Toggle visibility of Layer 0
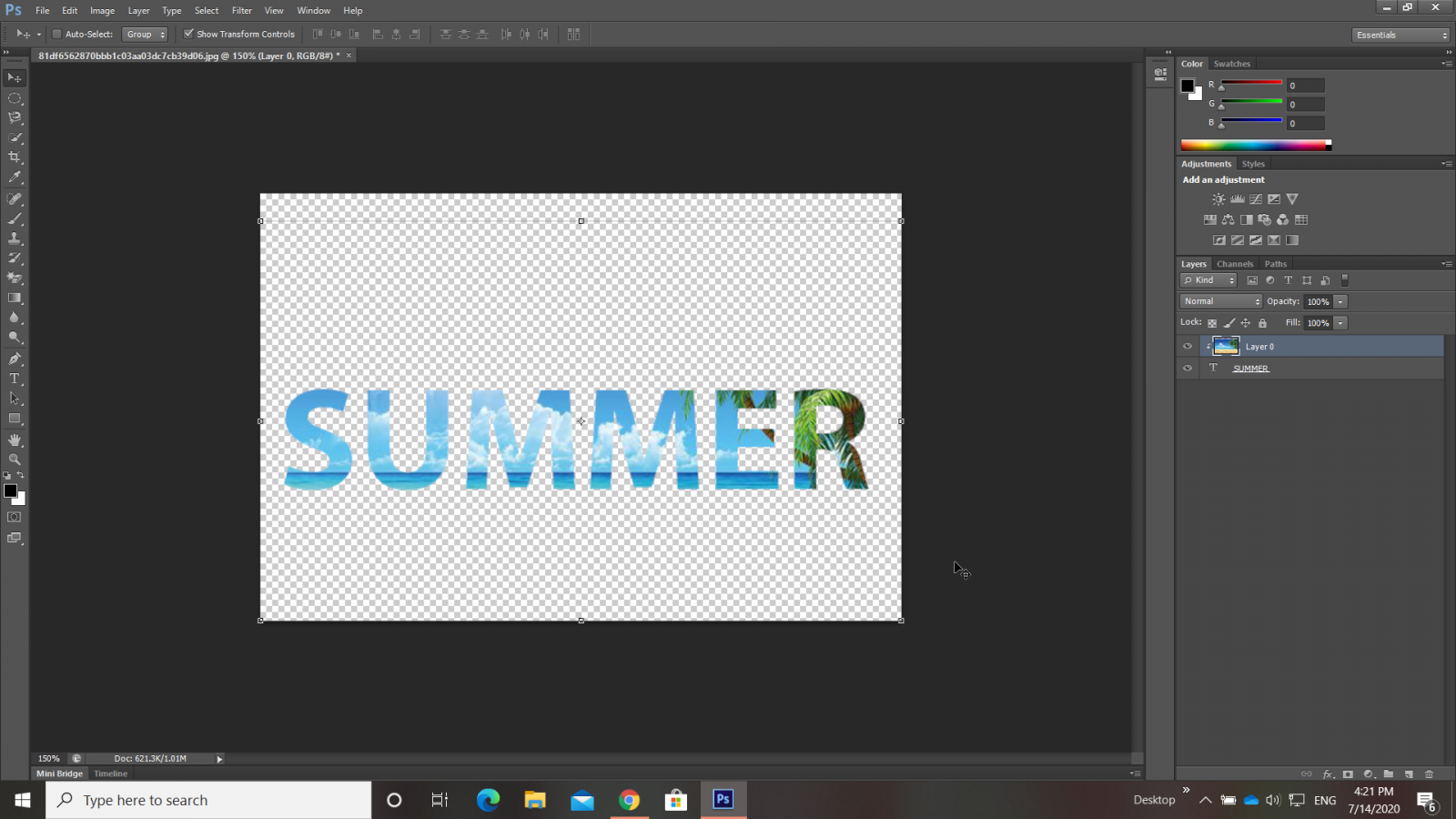The height and width of the screenshot is (819, 1456). tap(1188, 347)
